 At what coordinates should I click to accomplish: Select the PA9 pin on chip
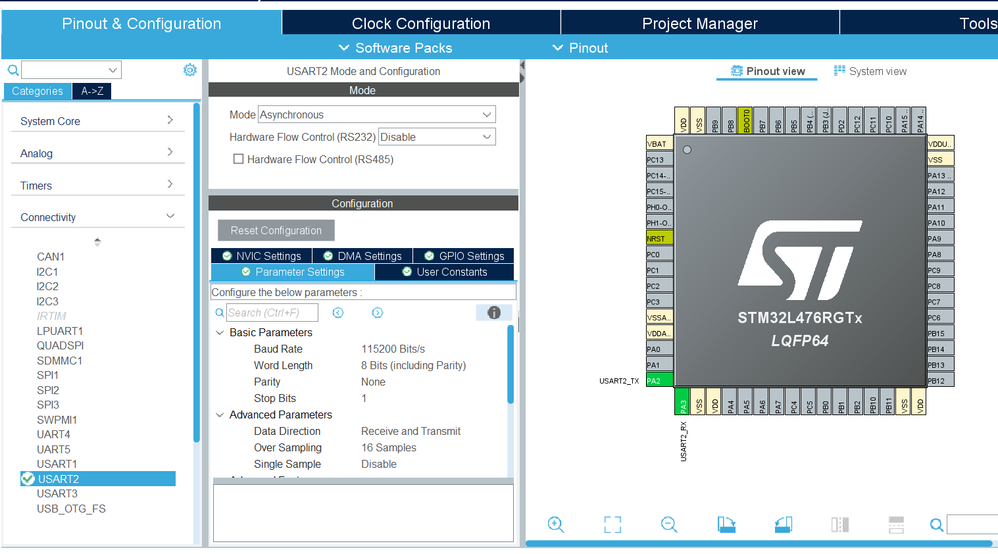point(940,239)
